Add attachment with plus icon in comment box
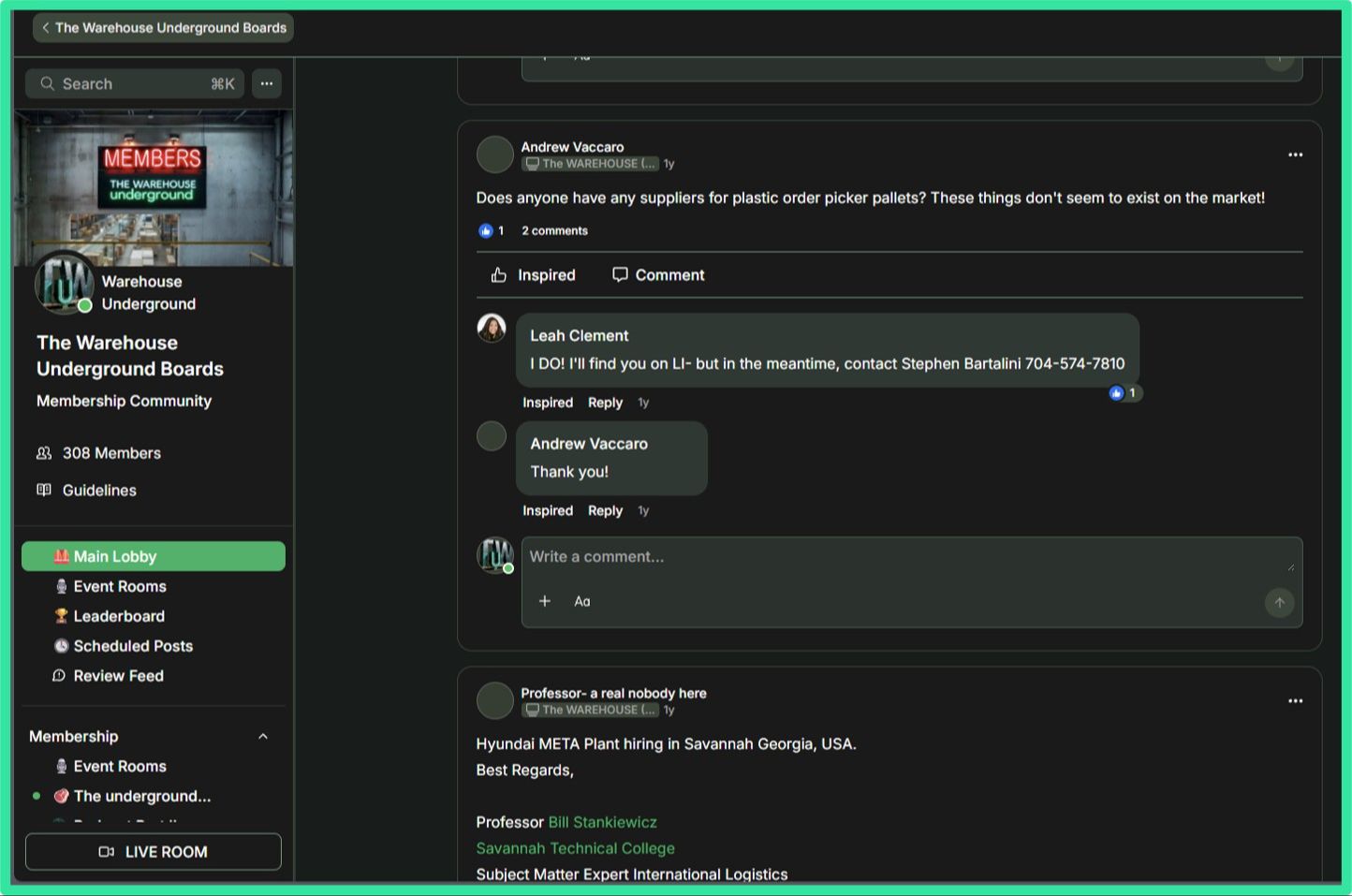The image size is (1352, 896). point(545,601)
